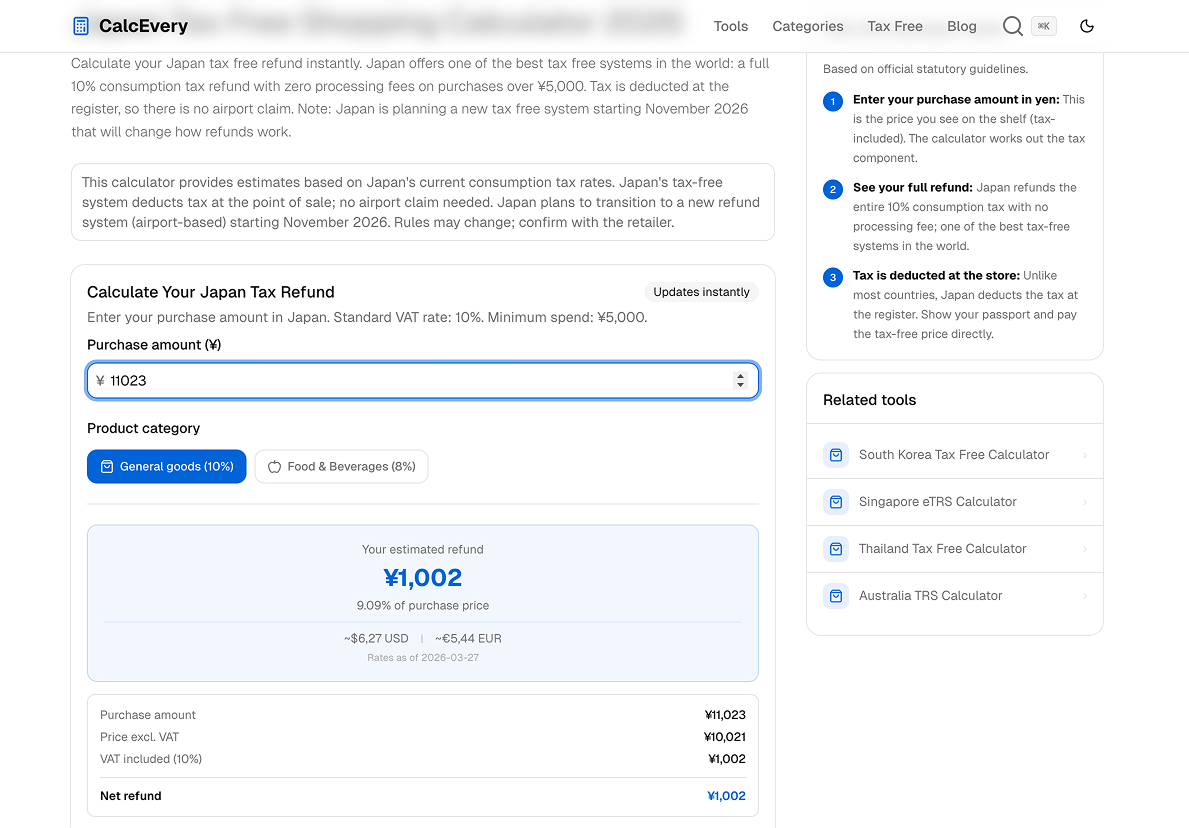
Task: Click the ~€5,44 EUR conversion
Action: point(469,638)
